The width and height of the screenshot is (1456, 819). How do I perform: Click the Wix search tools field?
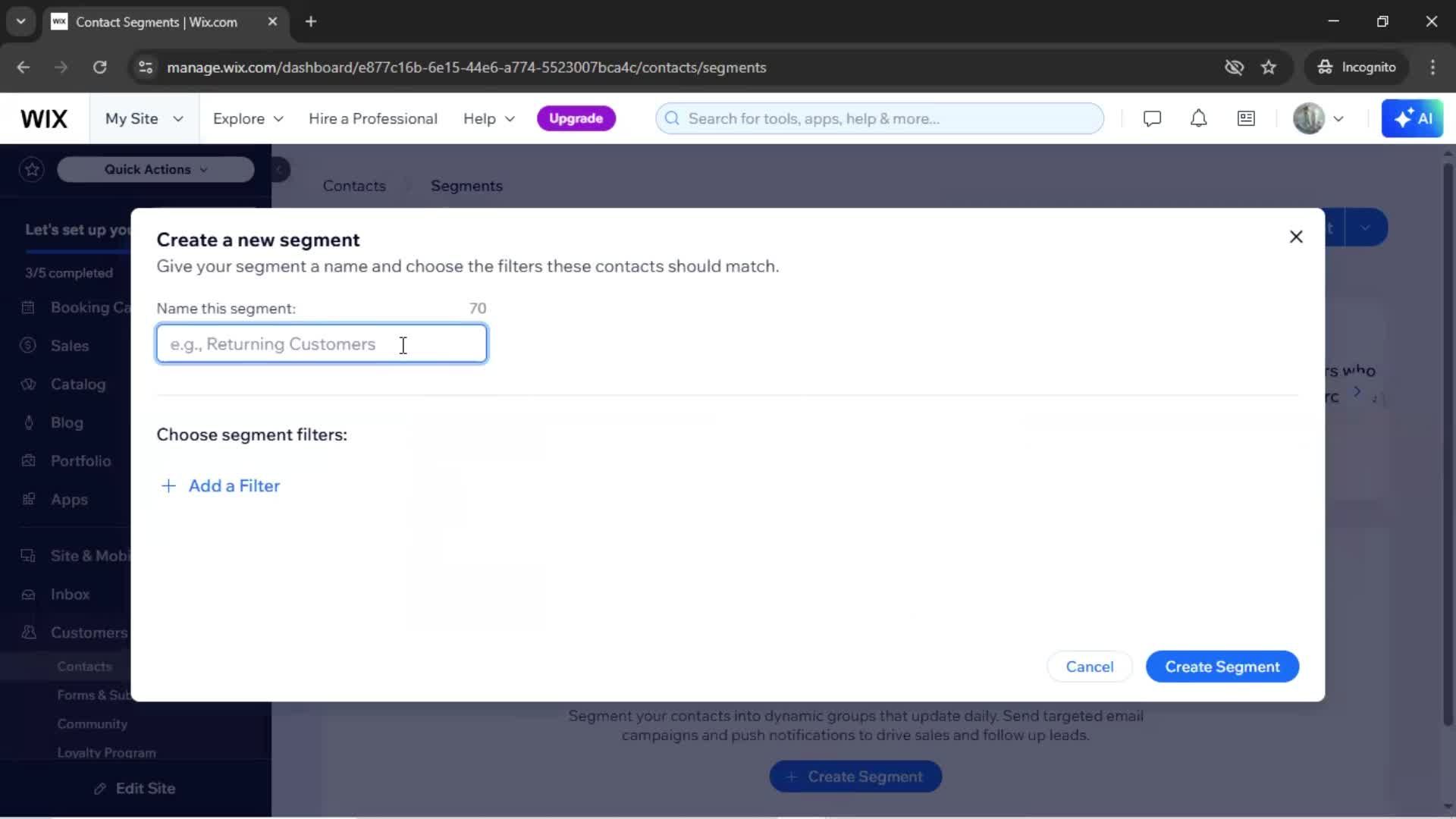point(880,118)
